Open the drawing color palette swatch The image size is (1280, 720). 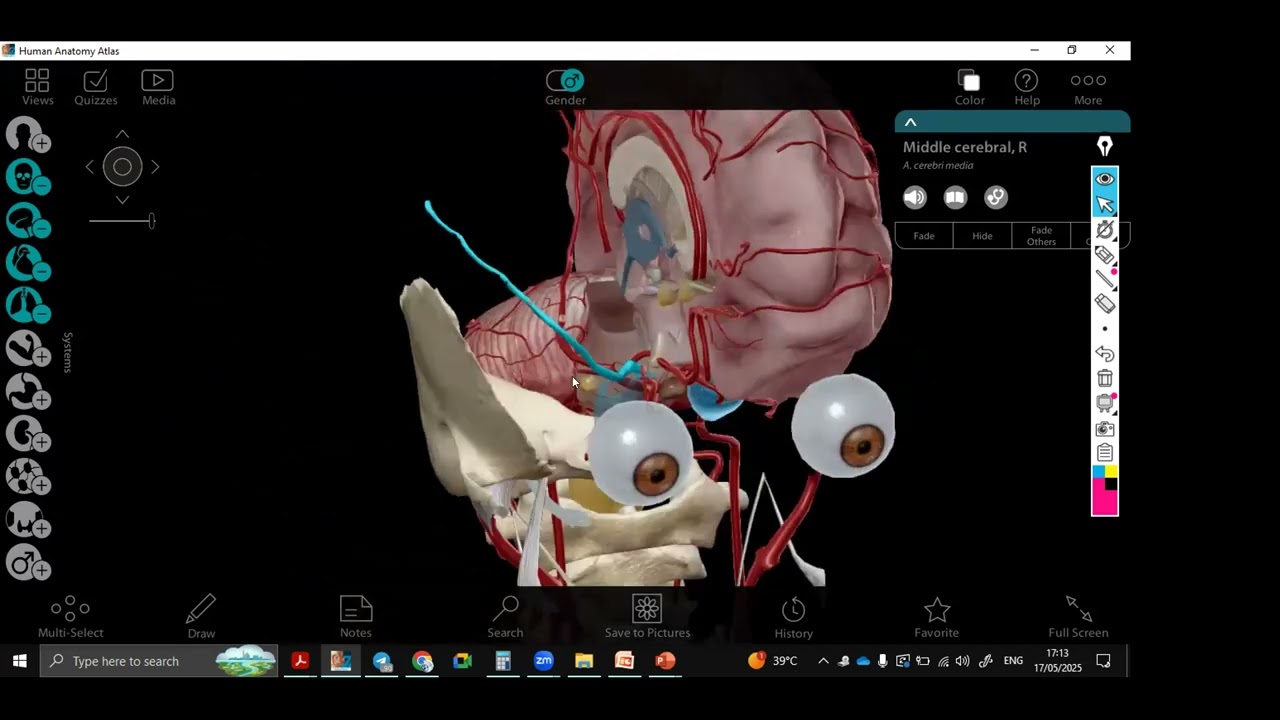[1105, 490]
